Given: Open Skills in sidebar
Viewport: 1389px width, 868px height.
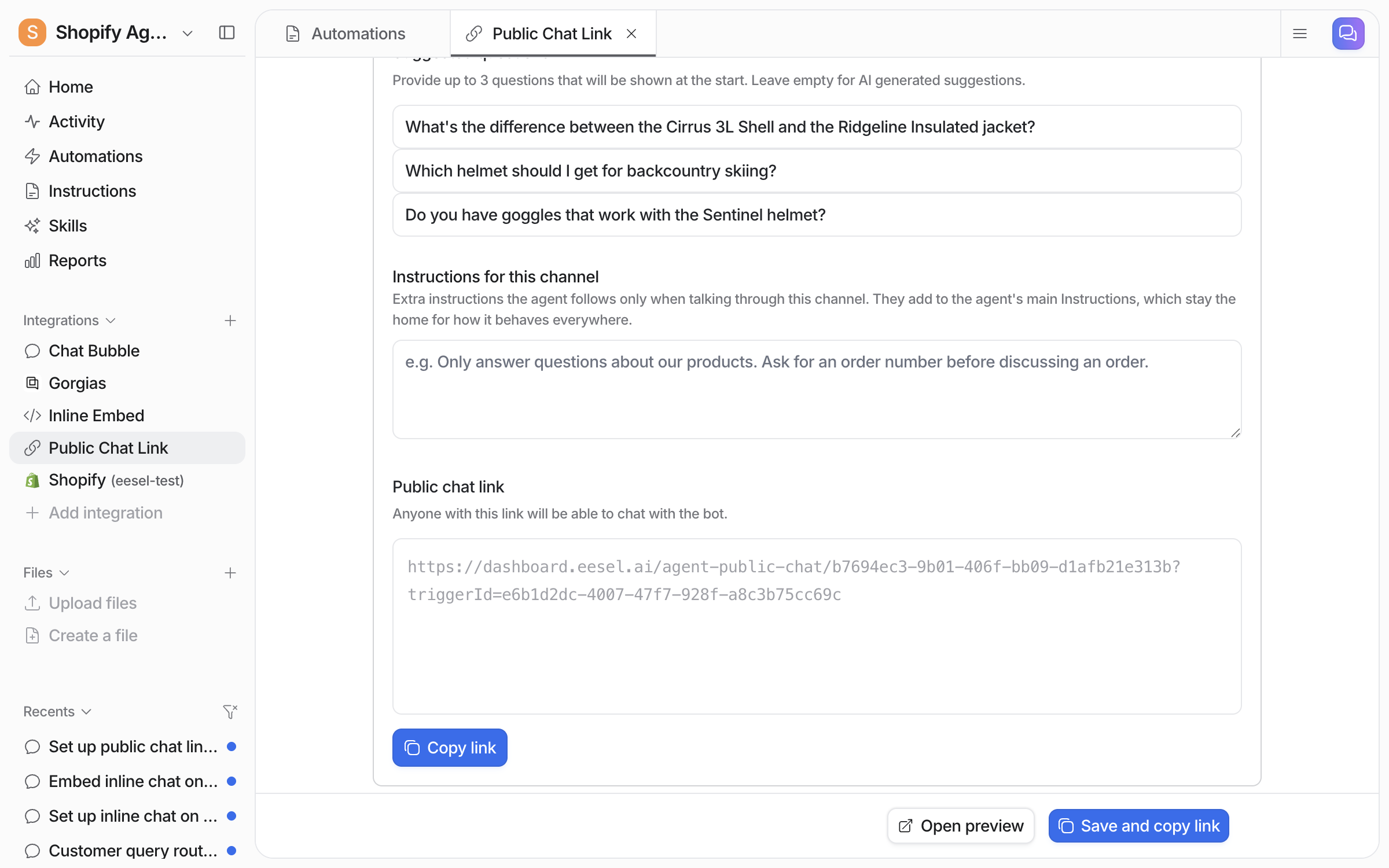Looking at the screenshot, I should [x=127, y=226].
